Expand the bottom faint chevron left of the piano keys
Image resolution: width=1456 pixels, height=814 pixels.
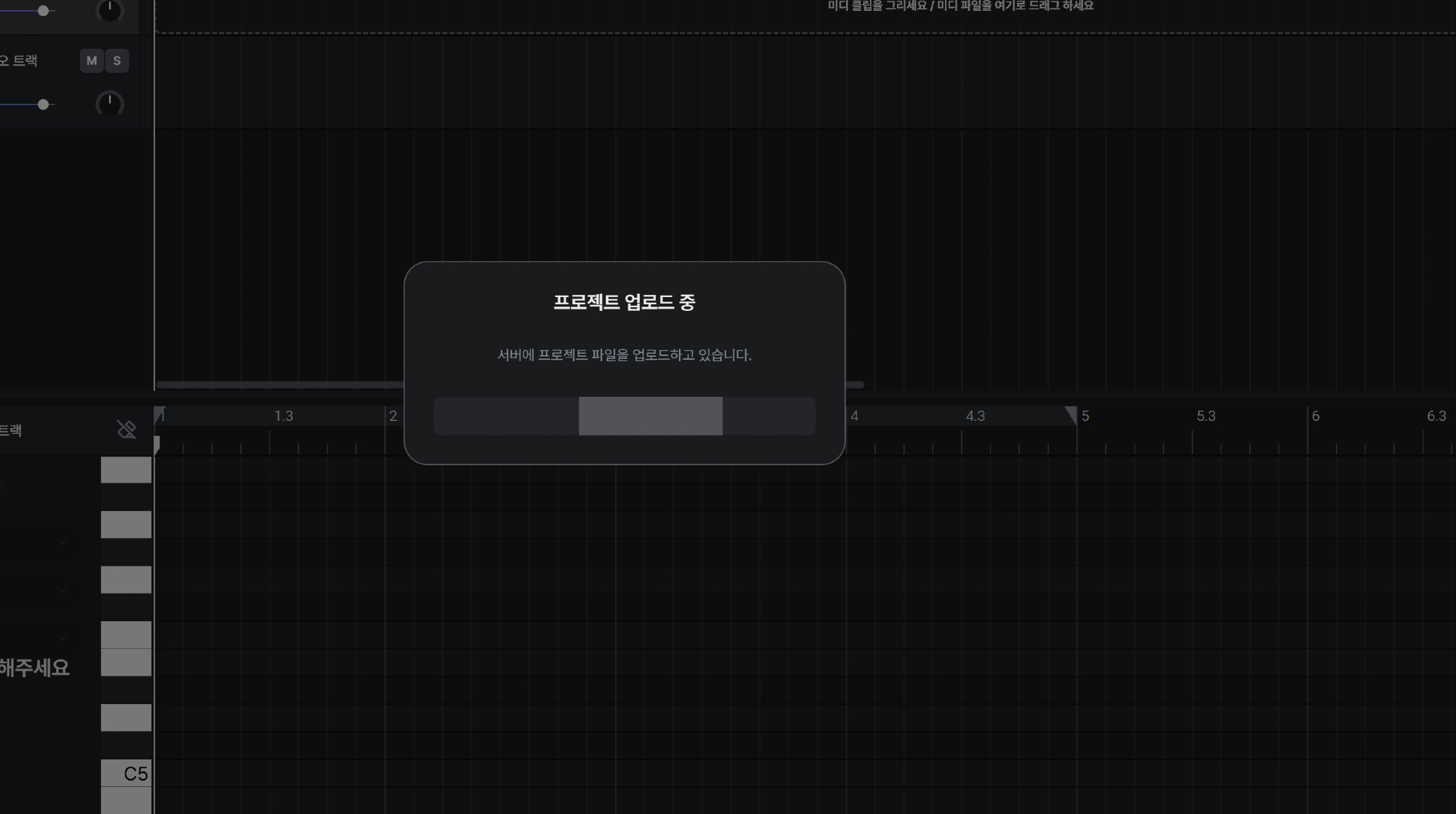pos(63,638)
